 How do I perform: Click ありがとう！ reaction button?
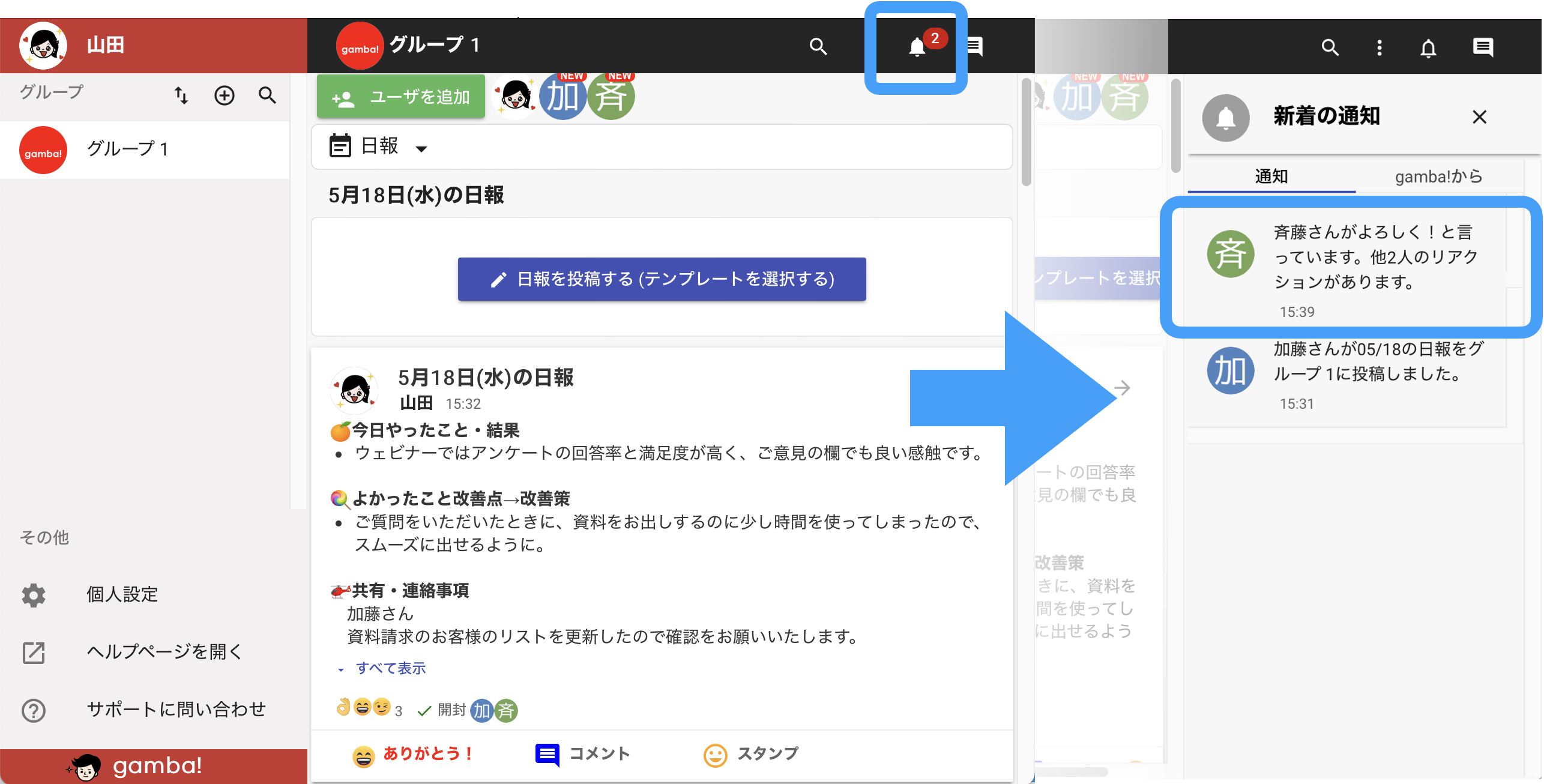413,755
